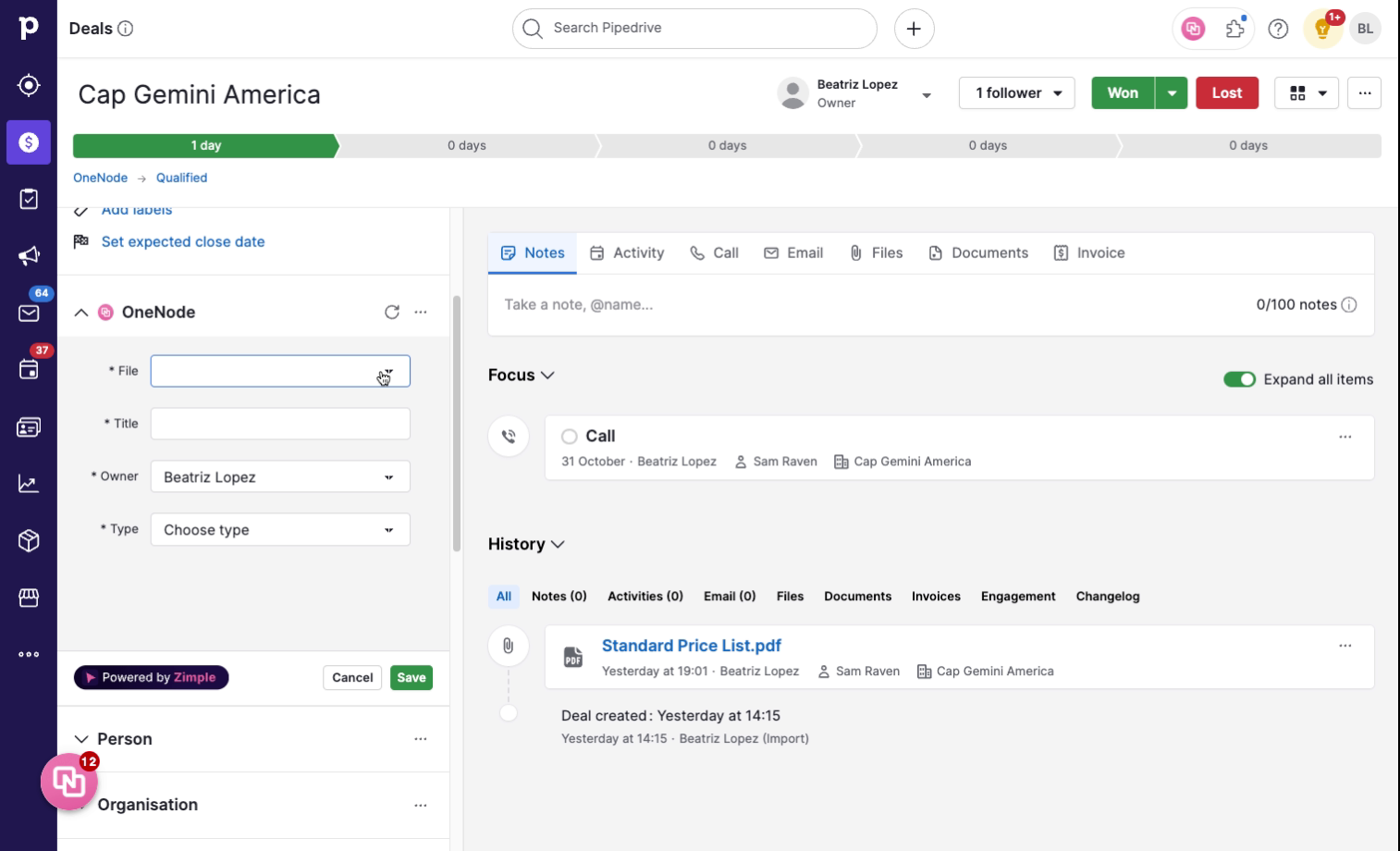1400x851 pixels.
Task: Select first pipeline stage 1 day
Action: [x=205, y=145]
